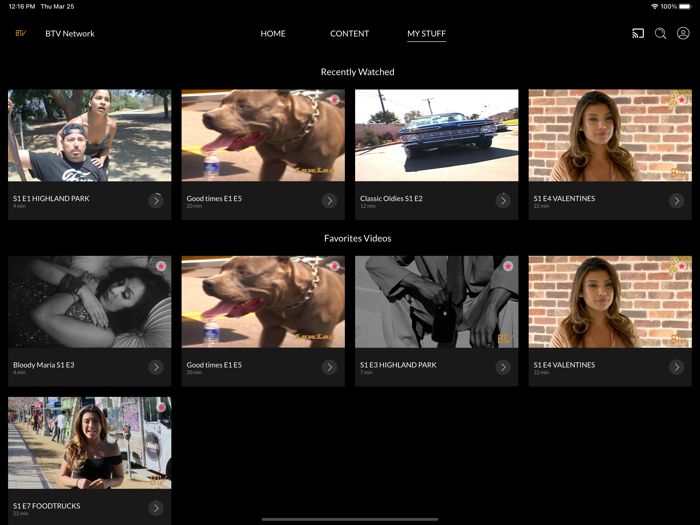Unfavorite Good times E1 E5 in Recently Watched
The height and width of the screenshot is (525, 700).
[x=334, y=100]
